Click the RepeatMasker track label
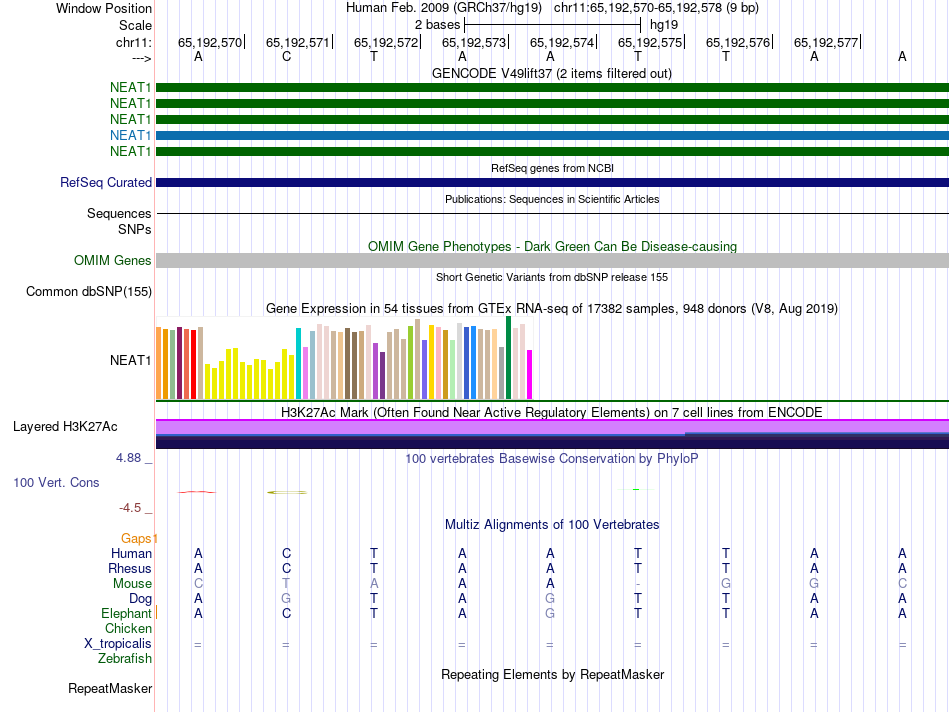This screenshot has height=712, width=950. click(110, 689)
